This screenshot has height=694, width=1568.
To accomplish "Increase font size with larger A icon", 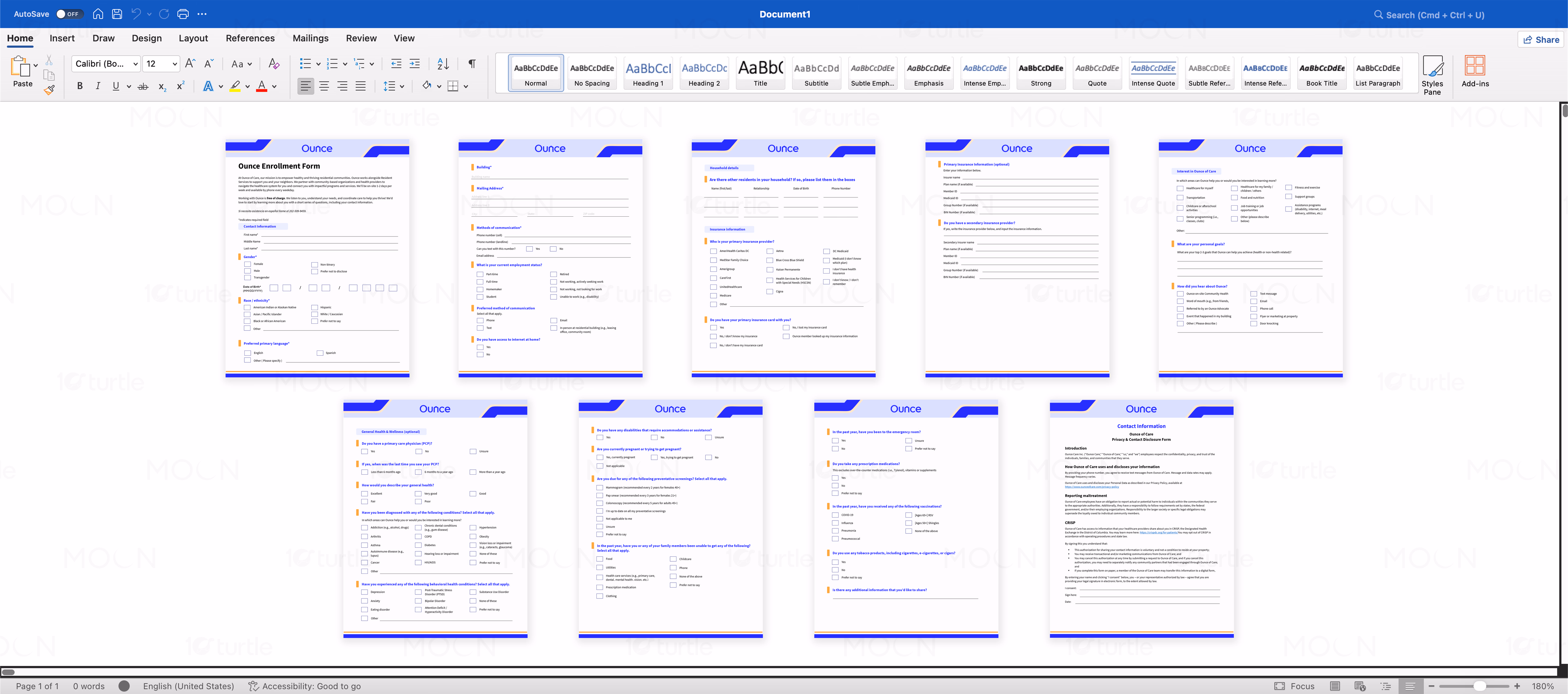I will (190, 63).
